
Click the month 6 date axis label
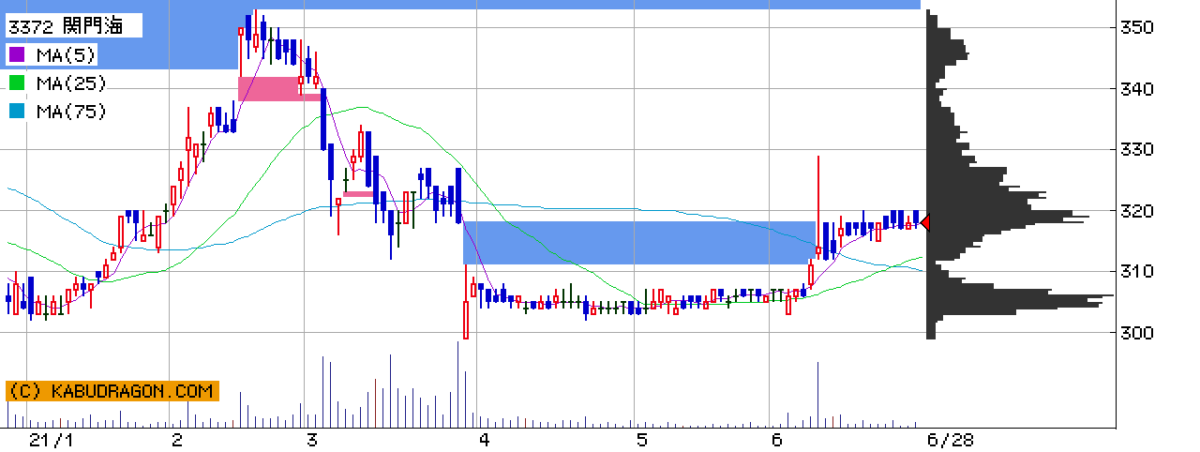776,440
